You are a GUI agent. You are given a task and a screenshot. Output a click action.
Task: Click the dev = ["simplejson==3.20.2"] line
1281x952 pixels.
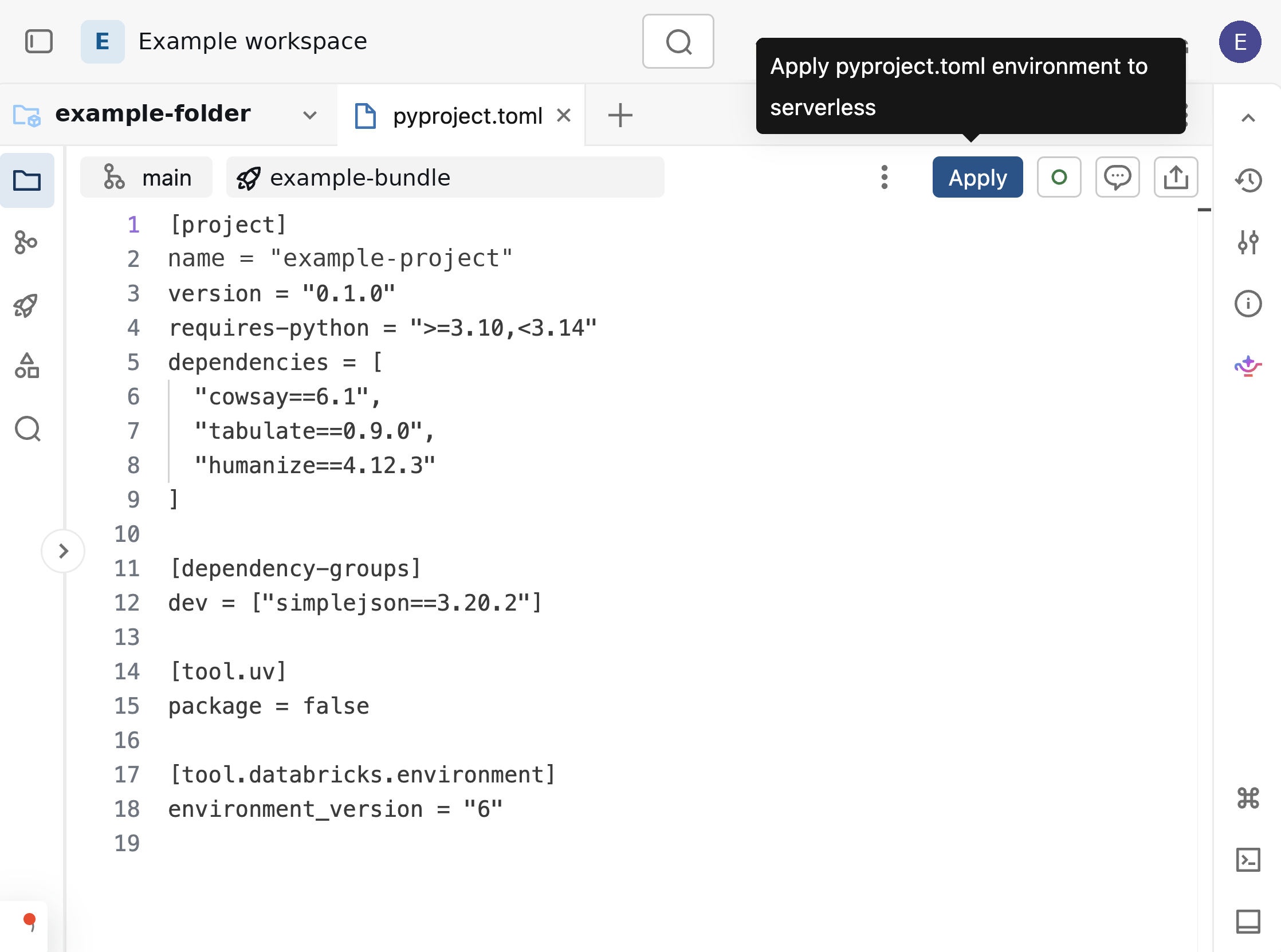(x=355, y=603)
